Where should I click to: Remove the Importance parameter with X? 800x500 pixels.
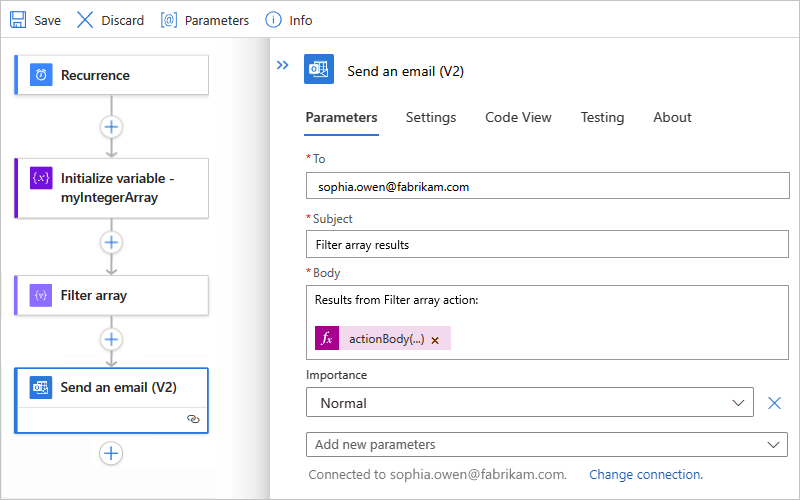point(774,403)
